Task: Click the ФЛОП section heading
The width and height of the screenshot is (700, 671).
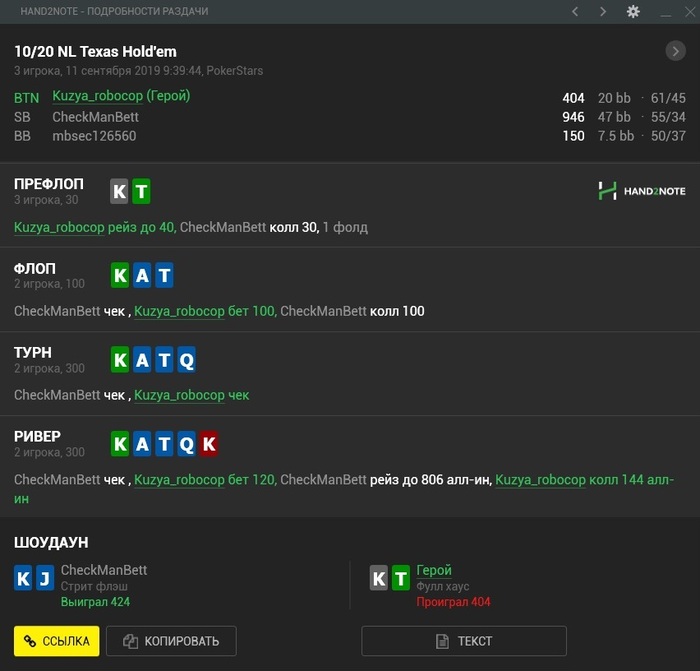Action: pyautogui.click(x=35, y=268)
